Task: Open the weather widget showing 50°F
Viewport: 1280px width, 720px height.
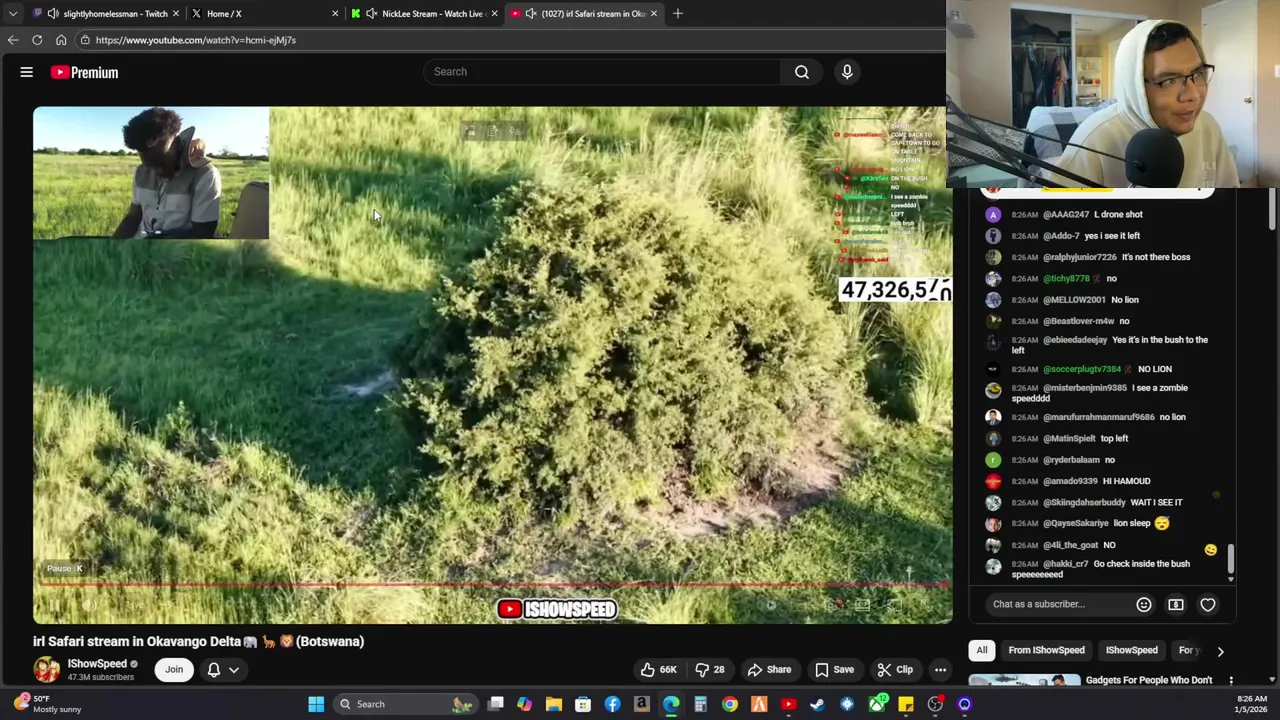Action: click(x=45, y=704)
